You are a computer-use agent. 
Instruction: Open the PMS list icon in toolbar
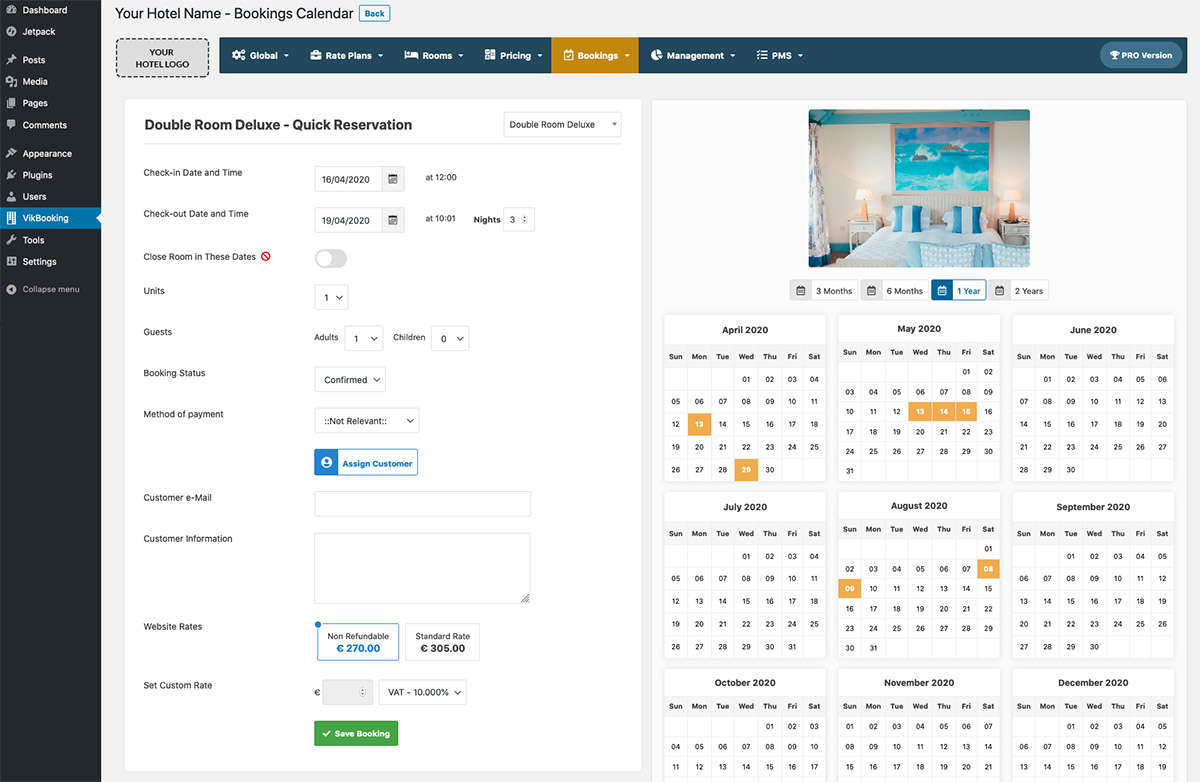[x=764, y=55]
